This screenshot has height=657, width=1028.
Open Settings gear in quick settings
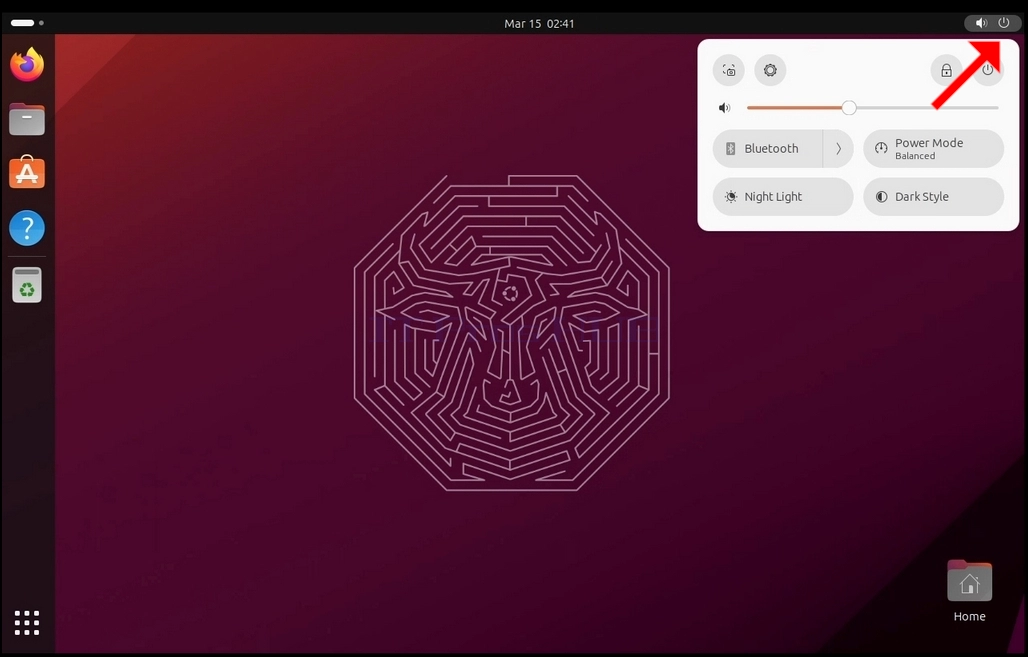click(x=770, y=70)
